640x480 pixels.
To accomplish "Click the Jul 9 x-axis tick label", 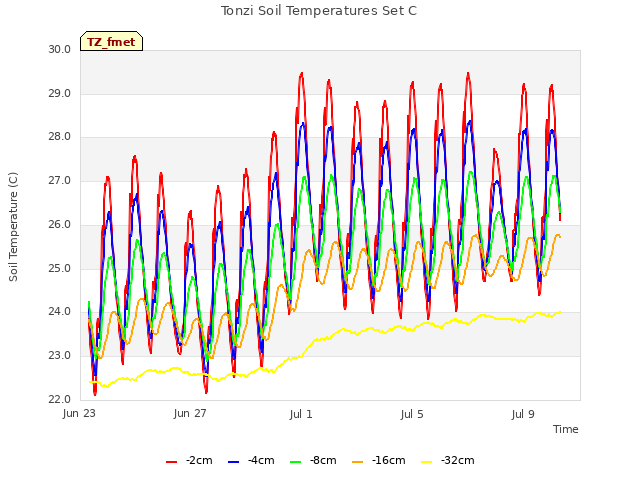I will 523,414.
